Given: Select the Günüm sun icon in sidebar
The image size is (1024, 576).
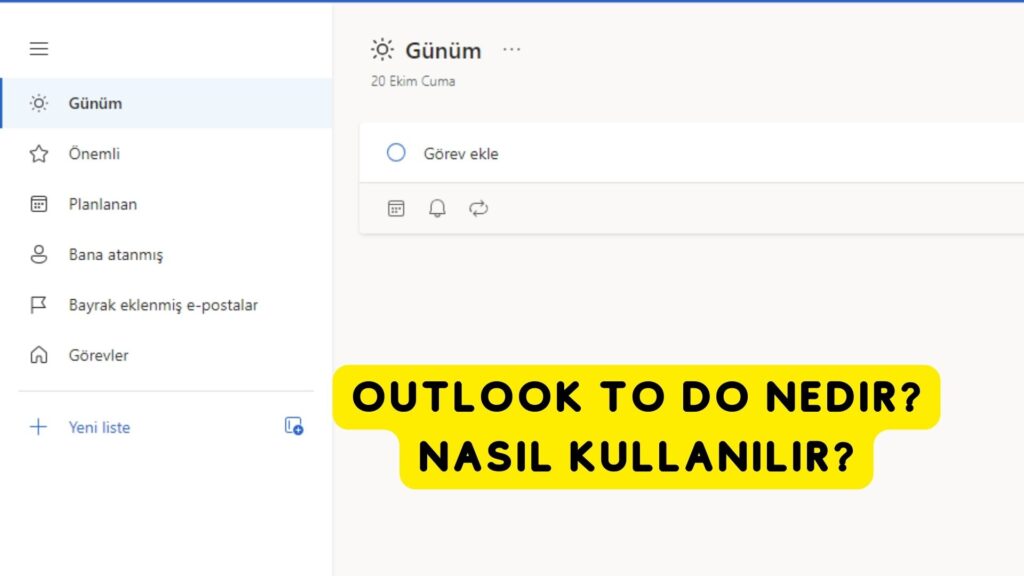Looking at the screenshot, I should pyautogui.click(x=38, y=103).
